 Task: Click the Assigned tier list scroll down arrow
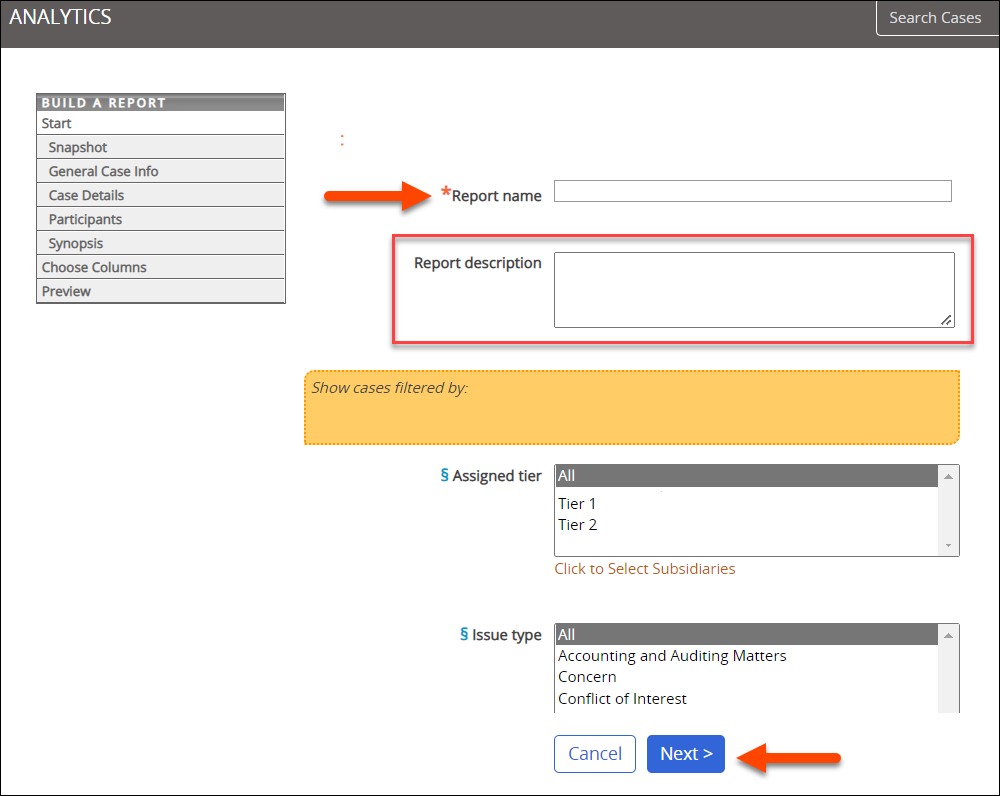coord(948,546)
